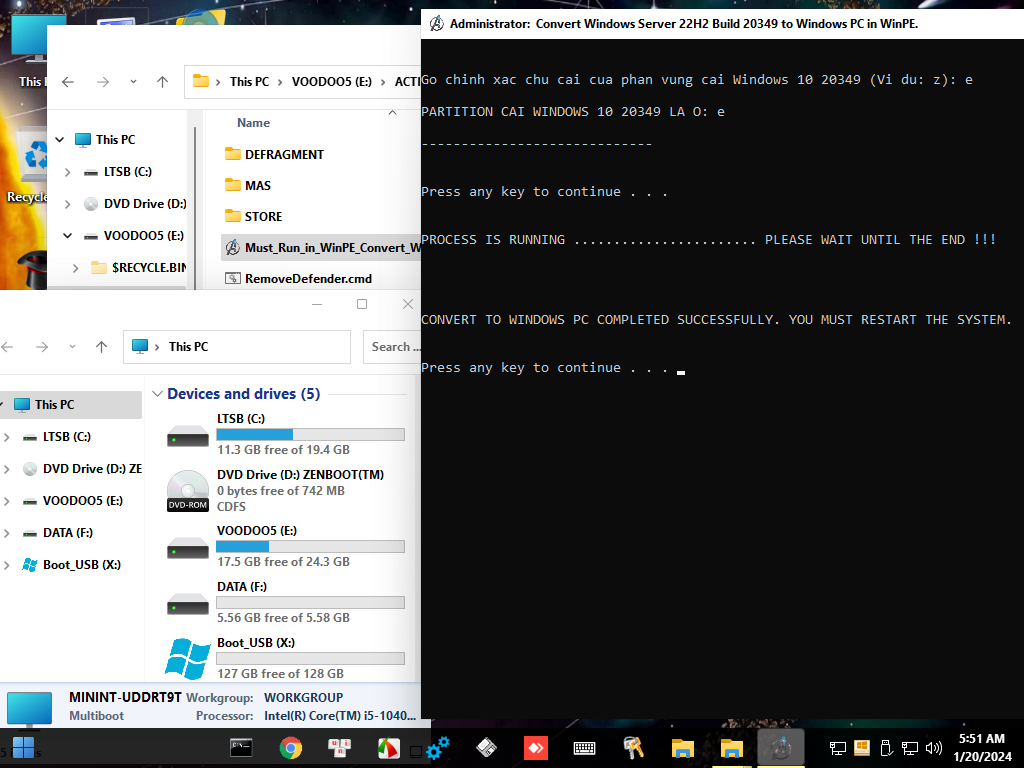This screenshot has width=1024, height=768.
Task: Open the This PC desktop icon
Action: pos(27,50)
